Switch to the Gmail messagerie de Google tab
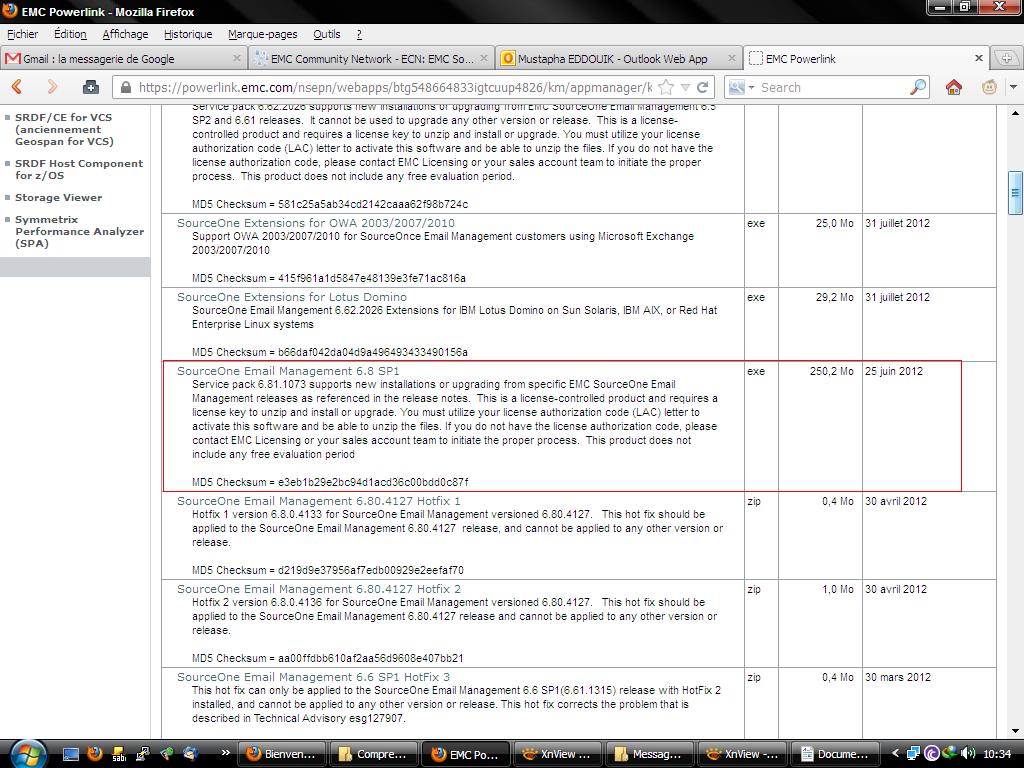 pyautogui.click(x=124, y=58)
